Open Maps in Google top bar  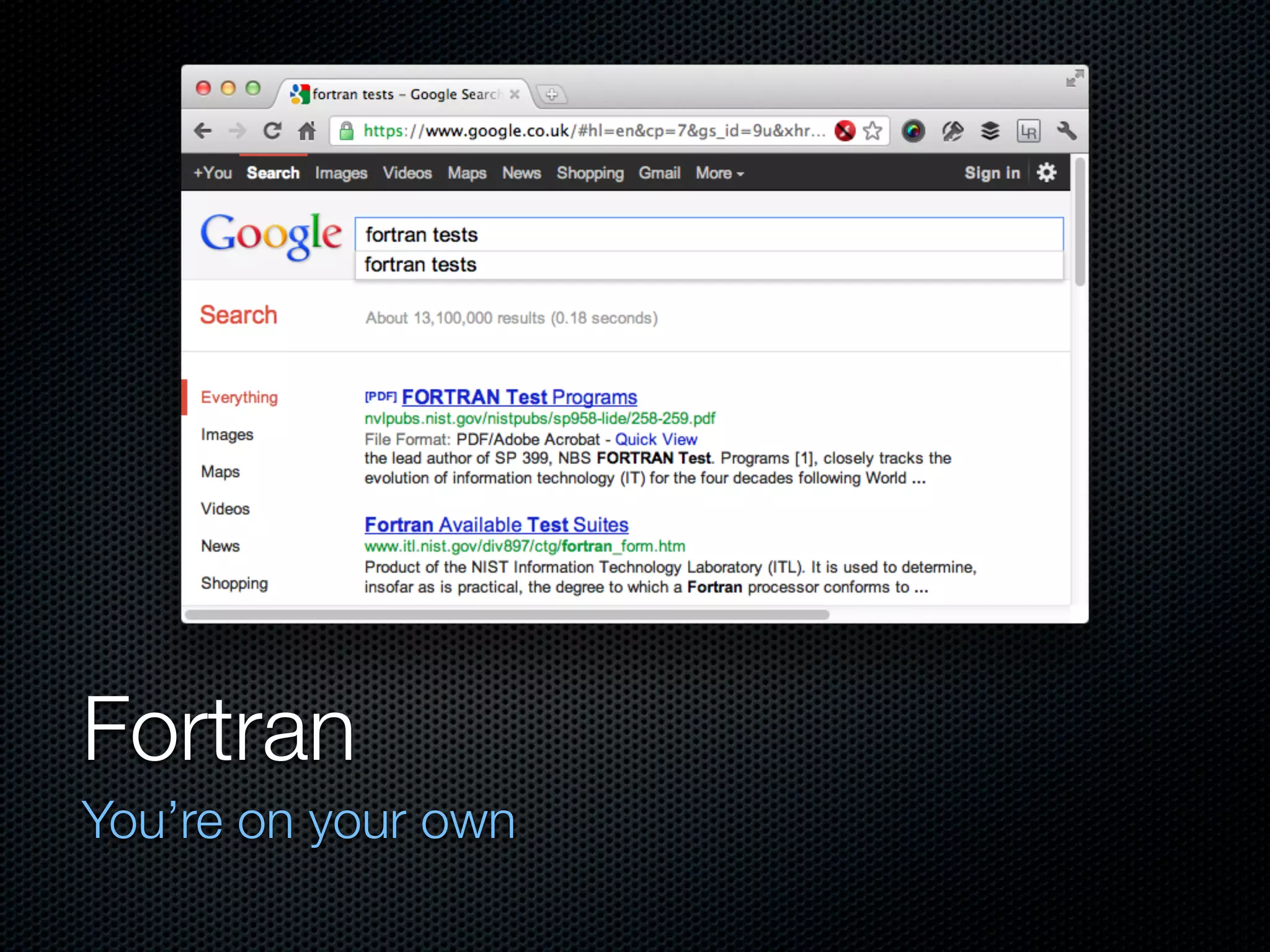click(x=467, y=173)
